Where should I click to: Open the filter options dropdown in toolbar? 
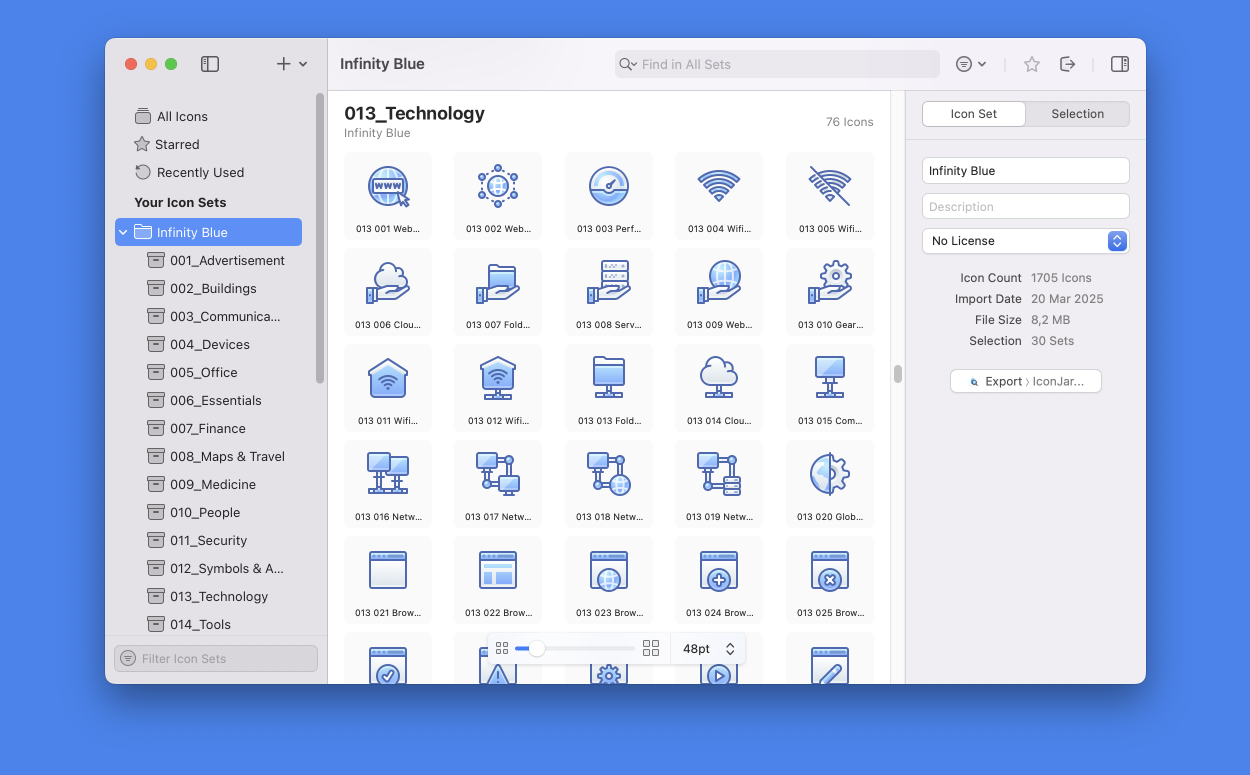point(970,64)
